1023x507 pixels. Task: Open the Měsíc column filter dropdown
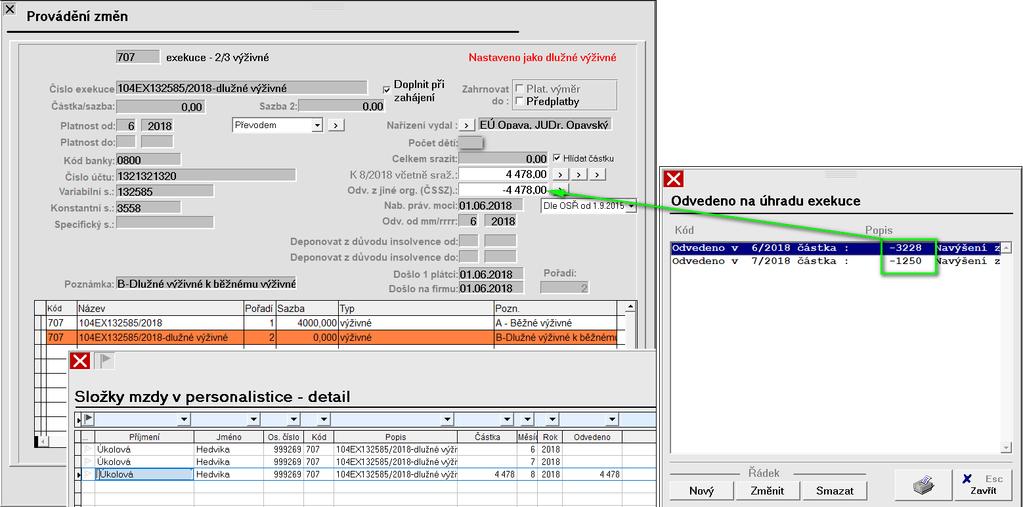(528, 419)
